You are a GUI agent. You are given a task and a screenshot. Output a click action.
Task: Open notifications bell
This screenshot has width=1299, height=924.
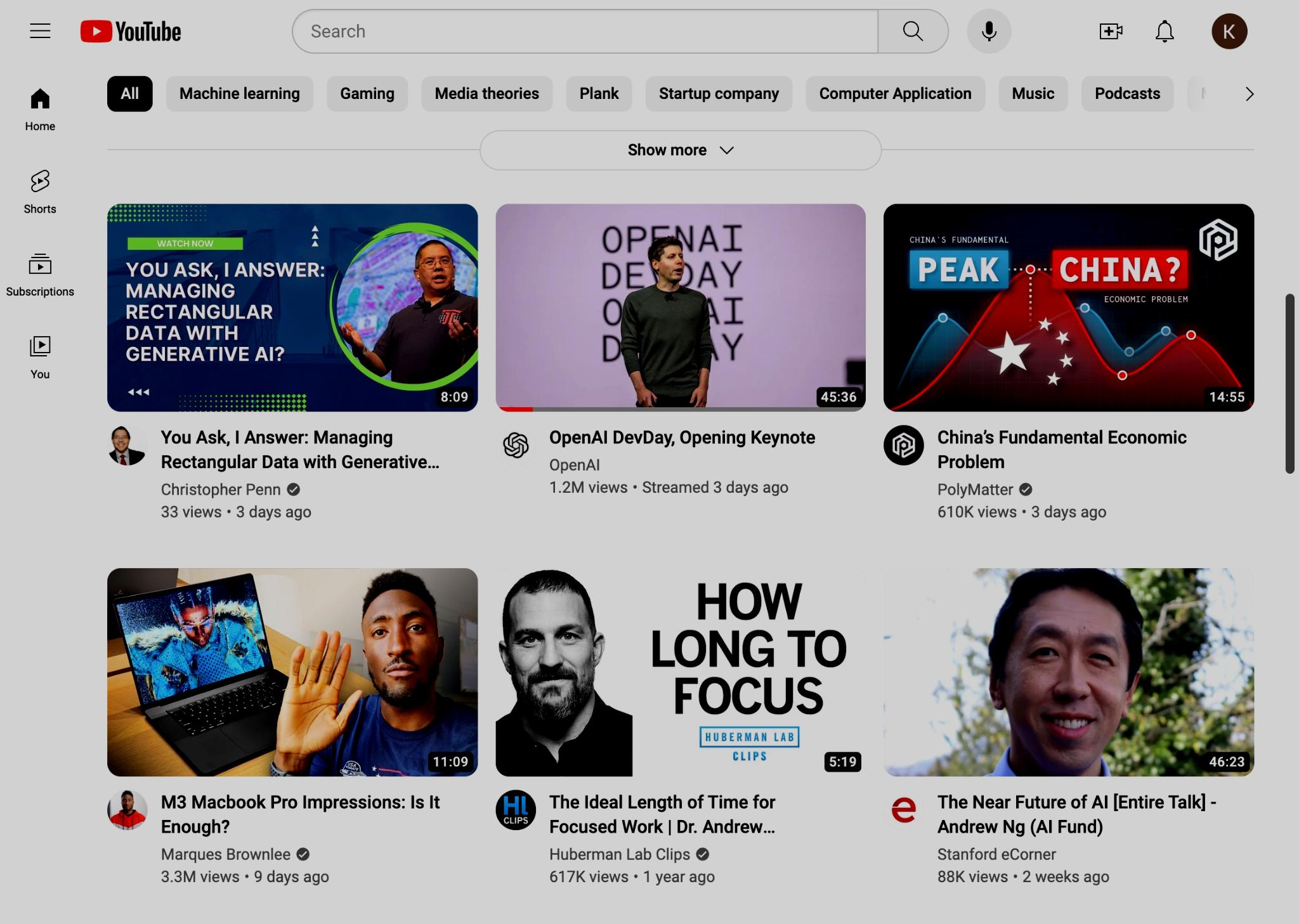(1165, 31)
